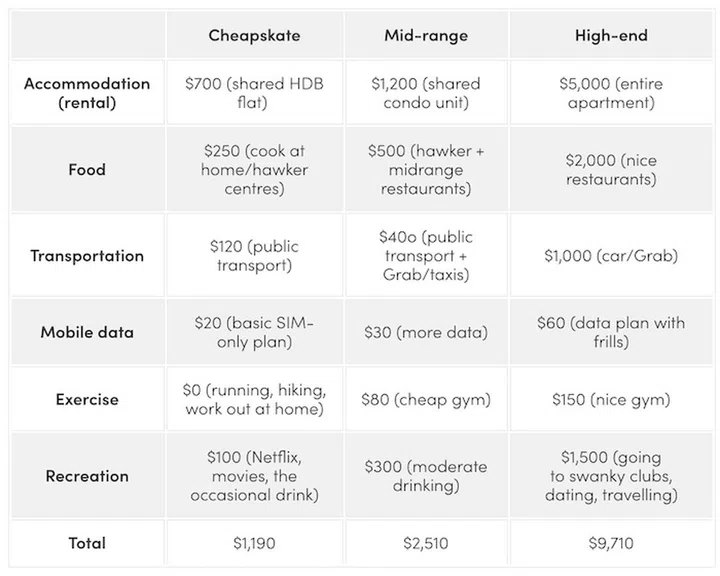Click the High-end column header

[611, 36]
